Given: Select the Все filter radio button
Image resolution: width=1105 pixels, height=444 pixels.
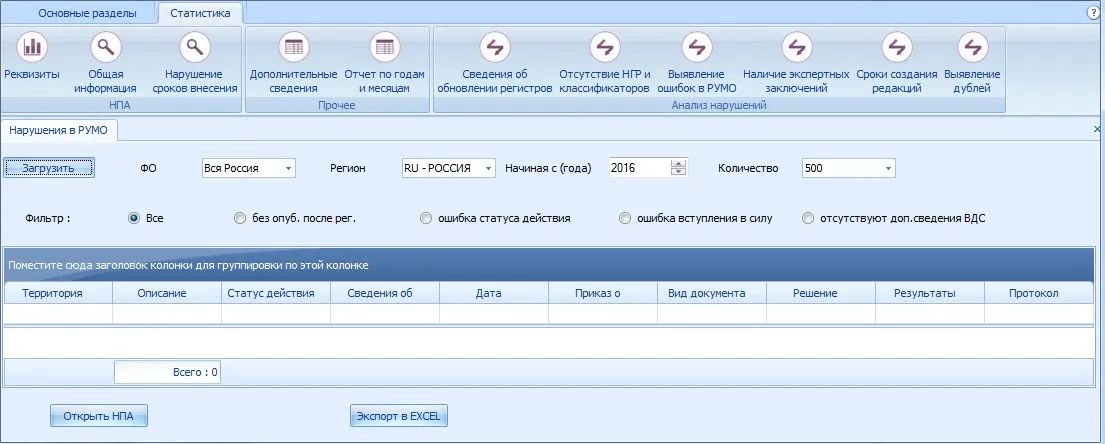Looking at the screenshot, I should tap(134, 218).
